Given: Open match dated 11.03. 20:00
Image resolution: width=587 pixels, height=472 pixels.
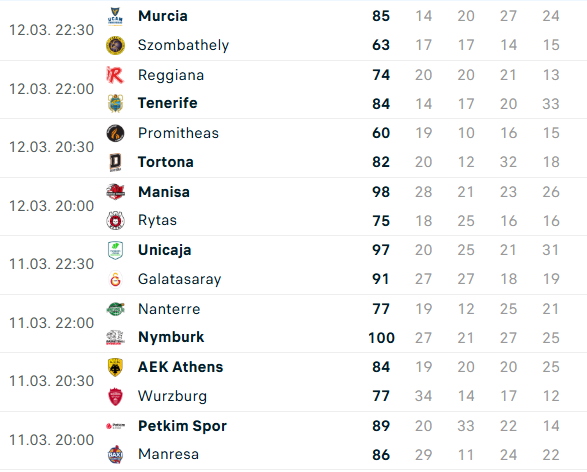Looking at the screenshot, I should [51, 440].
